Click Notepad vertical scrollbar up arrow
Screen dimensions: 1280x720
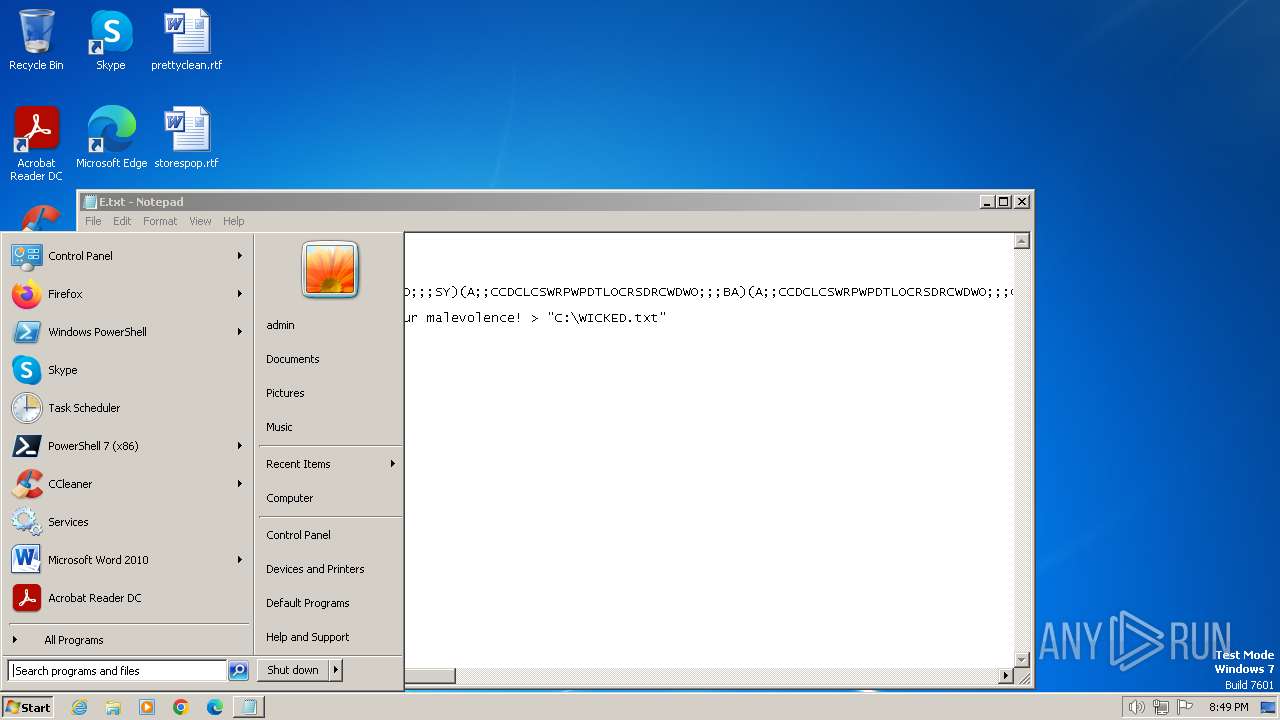click(1021, 241)
